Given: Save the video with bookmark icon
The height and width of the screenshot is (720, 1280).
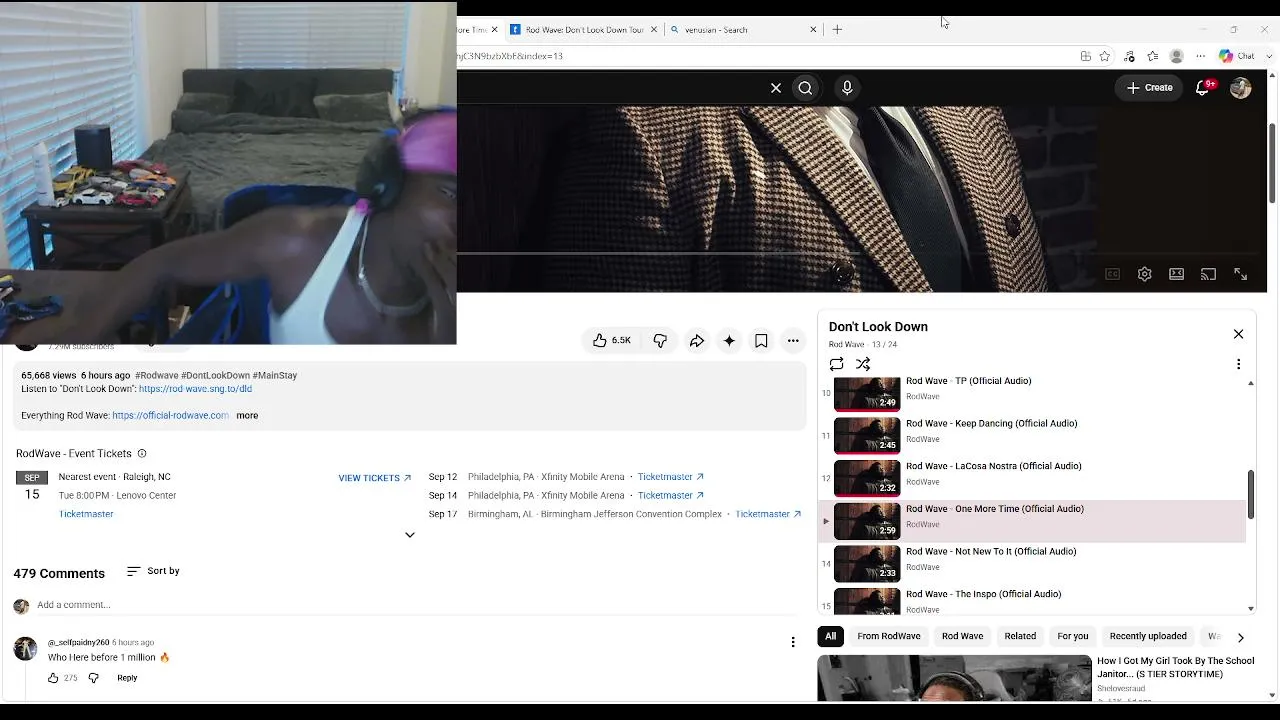Looking at the screenshot, I should click(x=761, y=341).
